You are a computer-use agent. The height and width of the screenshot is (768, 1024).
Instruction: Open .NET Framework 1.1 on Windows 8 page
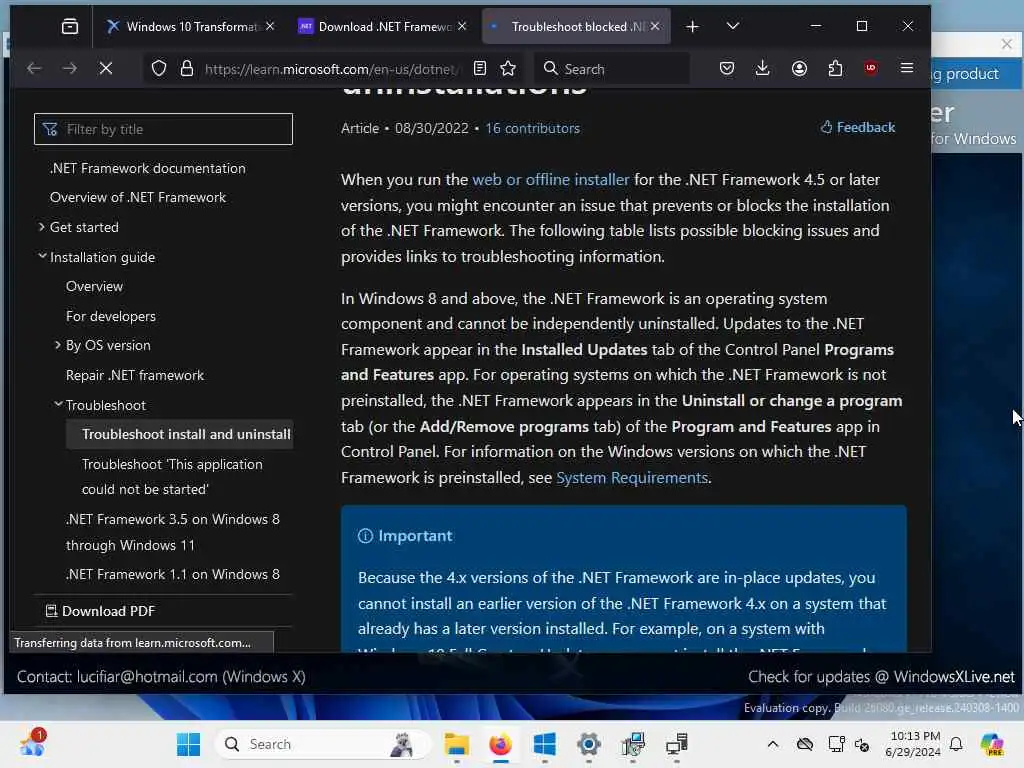(172, 574)
